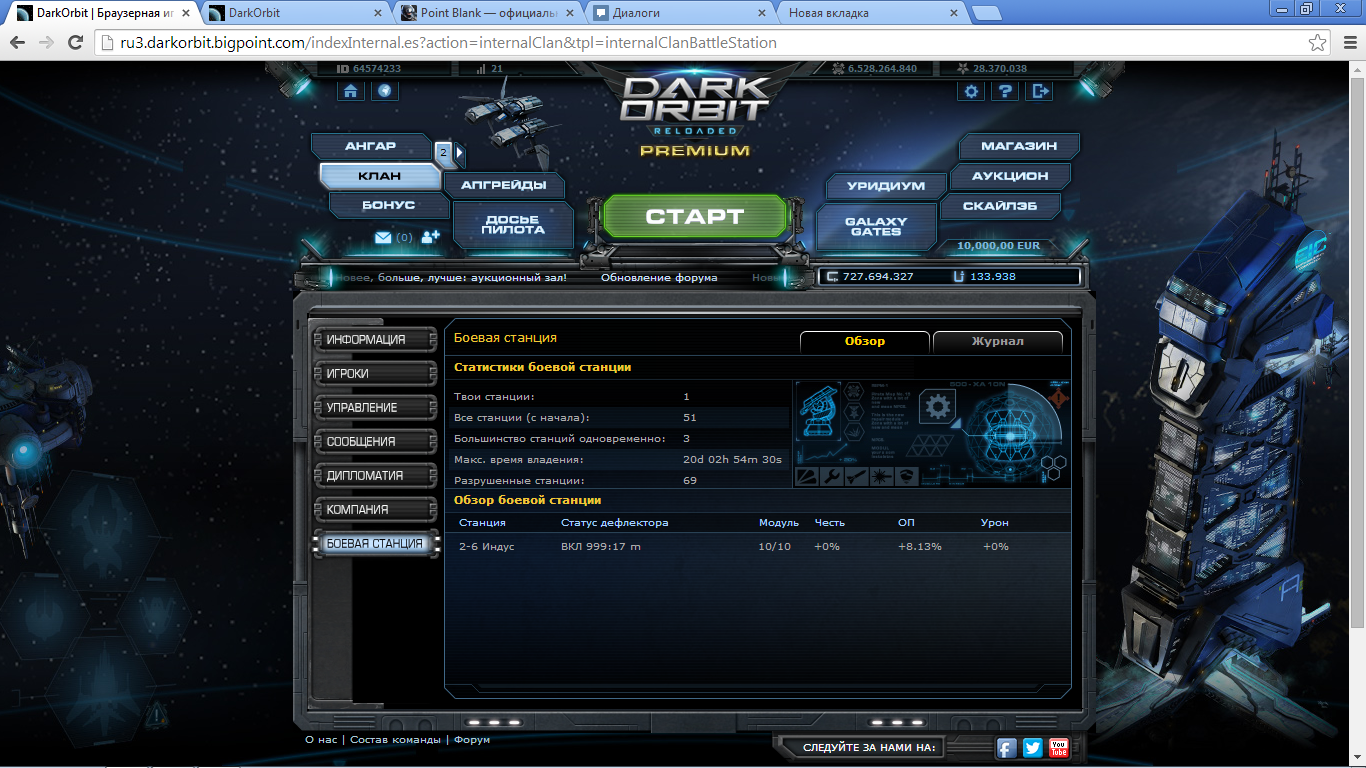This screenshot has height=768, width=1366.
Task: Open the Facebook page icon
Action: coord(1007,747)
